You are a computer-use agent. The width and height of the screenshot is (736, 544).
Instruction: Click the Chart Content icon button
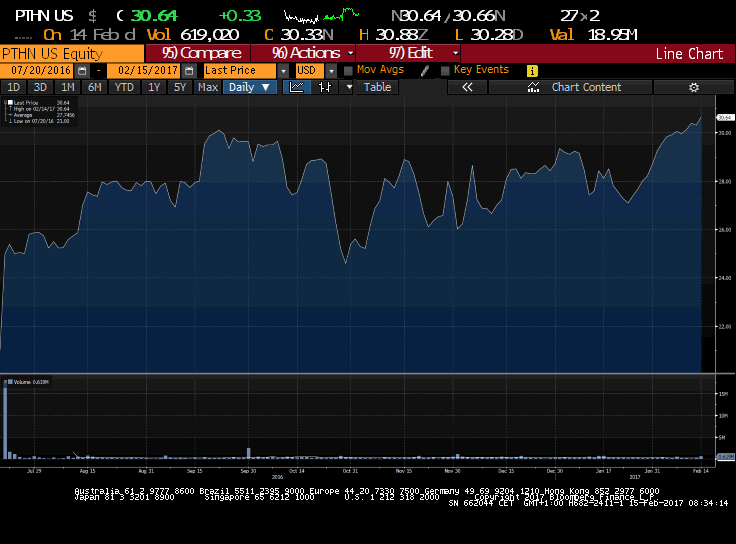[533, 87]
